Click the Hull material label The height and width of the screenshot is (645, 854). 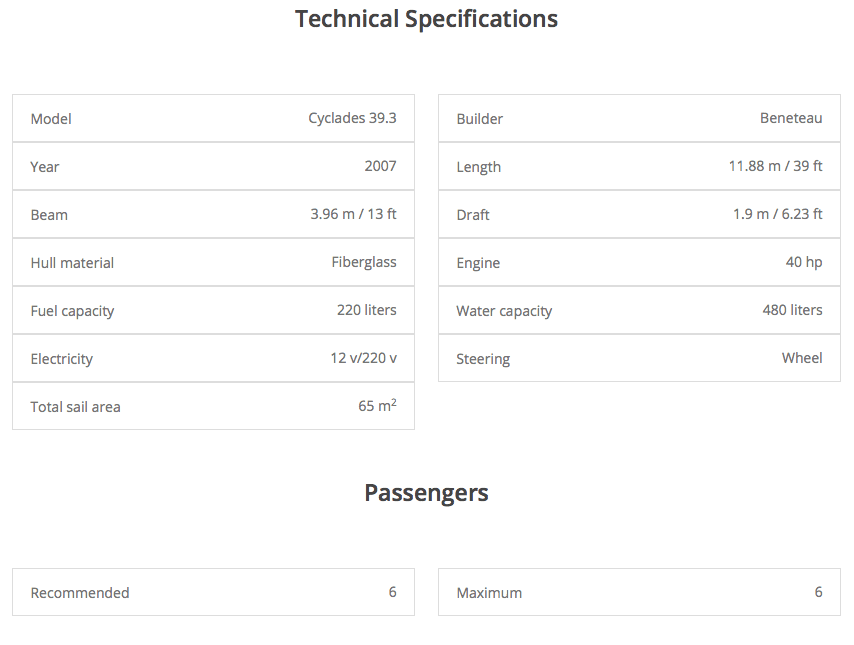click(72, 263)
